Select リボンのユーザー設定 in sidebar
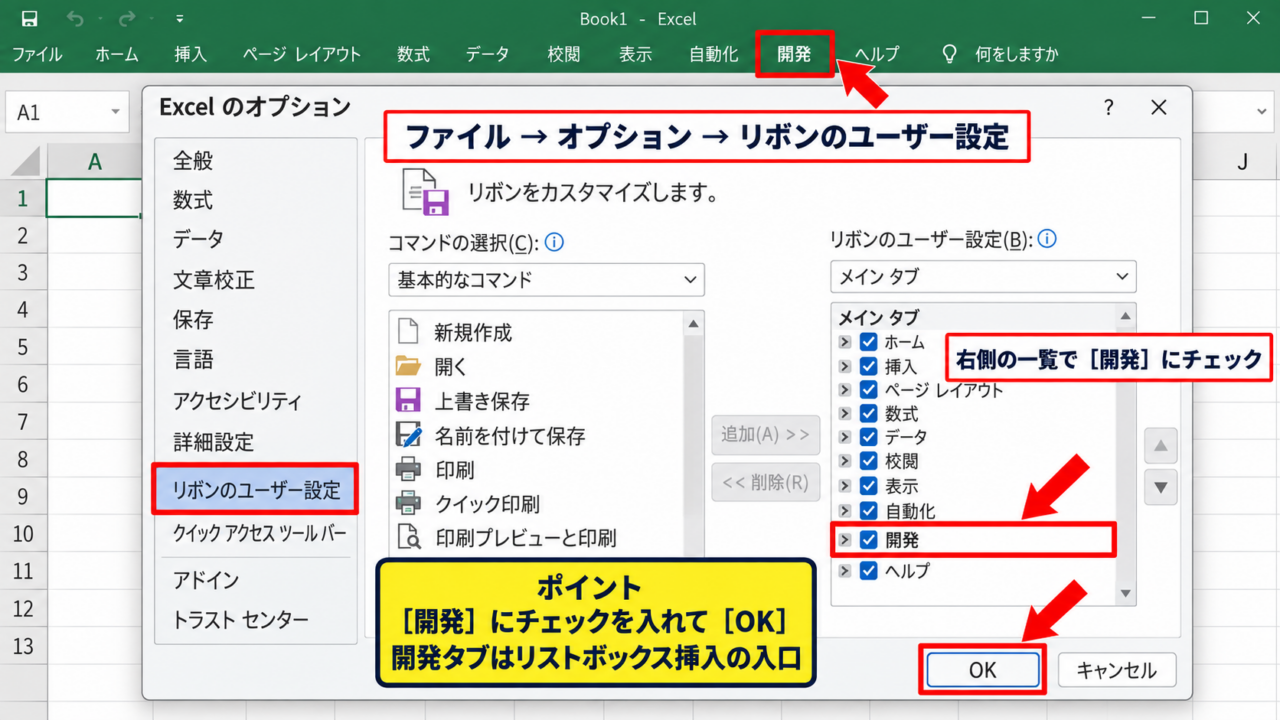 click(x=256, y=490)
